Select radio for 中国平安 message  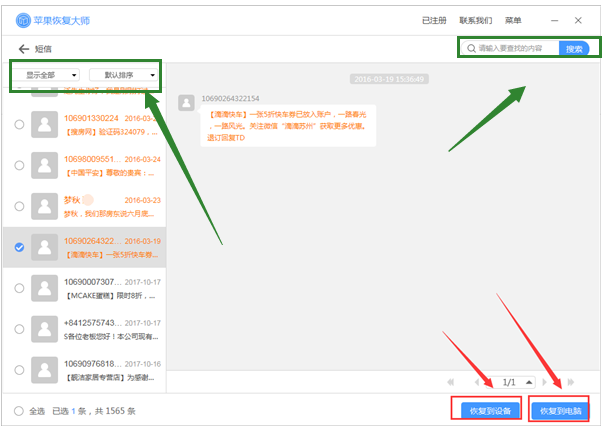point(19,165)
